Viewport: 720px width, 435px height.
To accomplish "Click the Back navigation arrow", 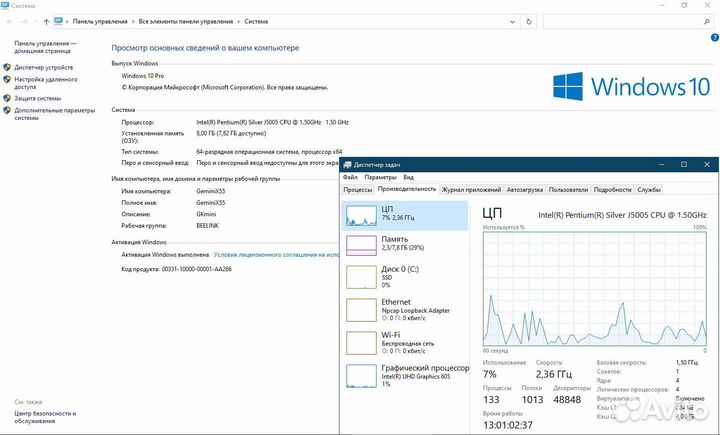I will [x=9, y=20].
